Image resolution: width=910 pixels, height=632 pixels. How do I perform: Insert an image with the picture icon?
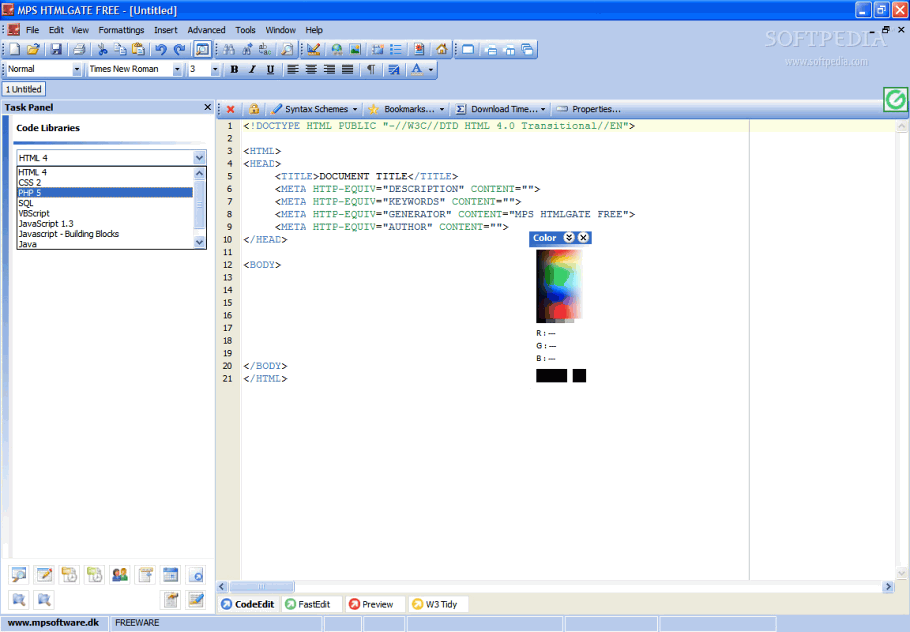click(355, 49)
